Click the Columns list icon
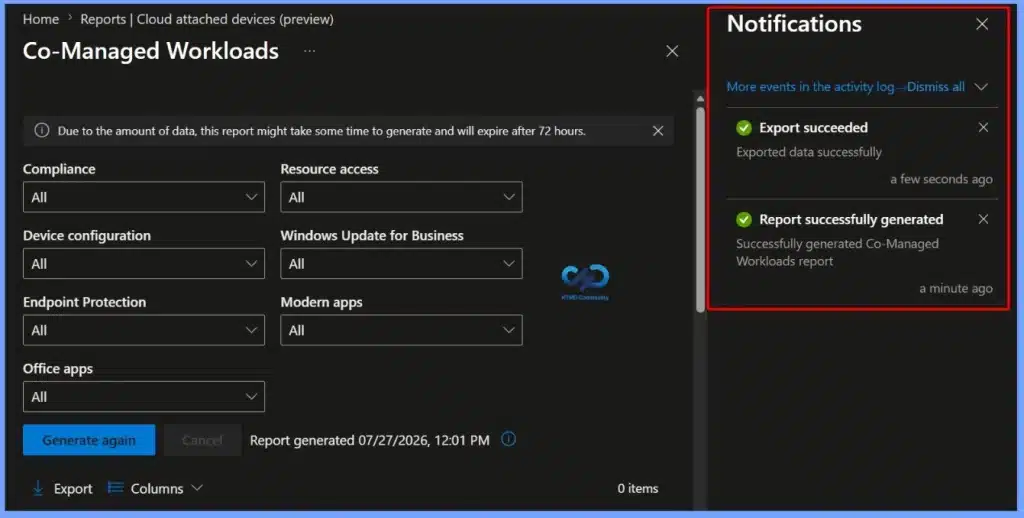Screen dimensions: 1024x518 [116, 488]
